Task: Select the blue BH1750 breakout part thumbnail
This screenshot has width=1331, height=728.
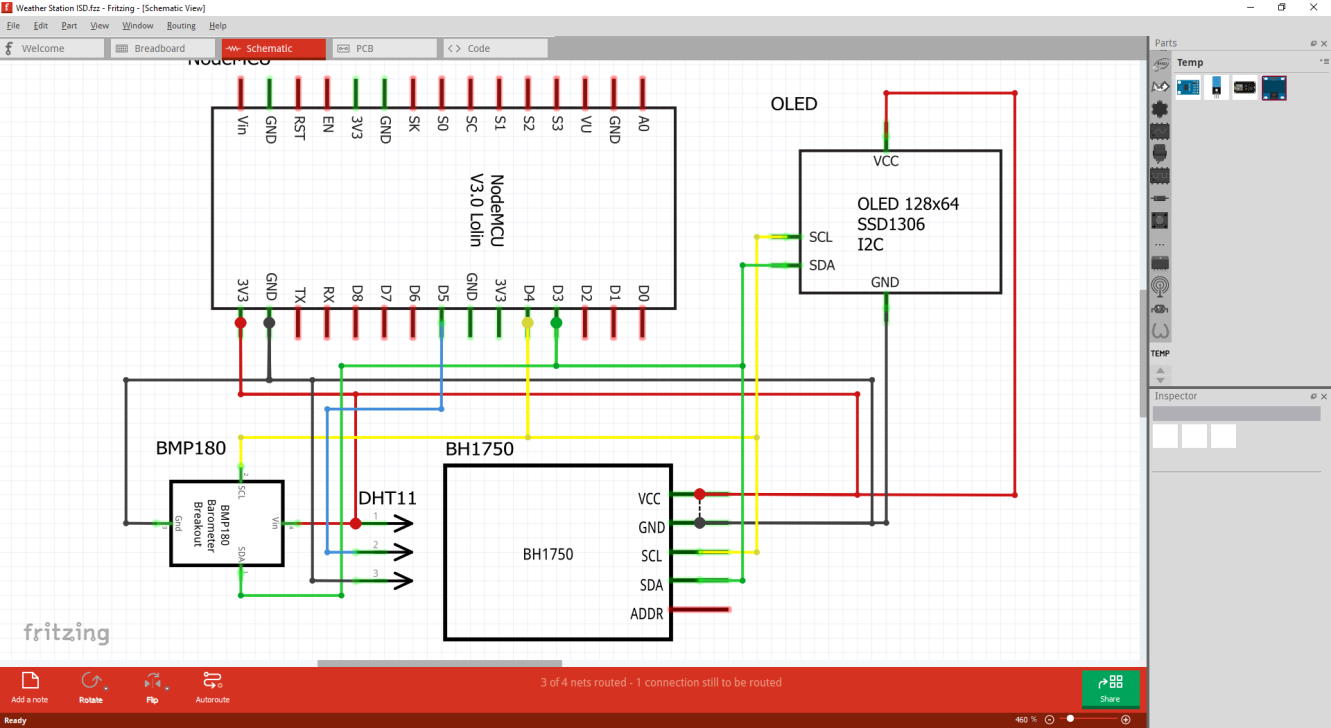Action: tap(1188, 88)
